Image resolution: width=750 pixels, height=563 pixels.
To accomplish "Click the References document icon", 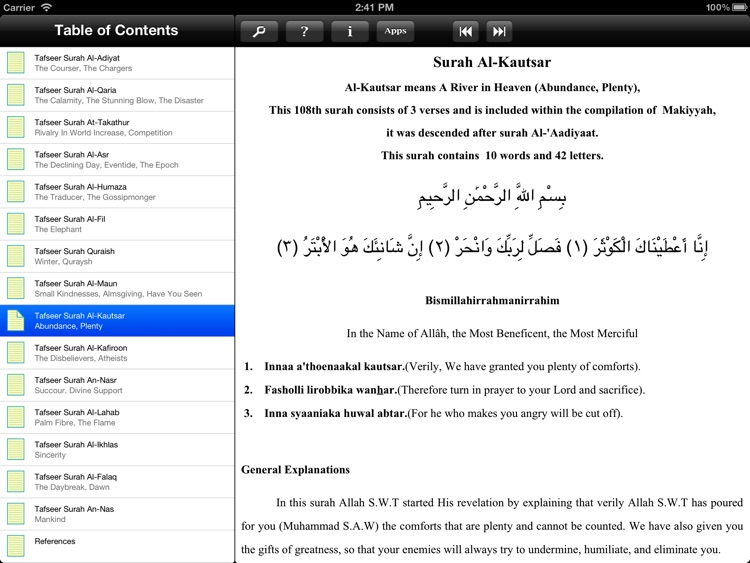I will point(16,546).
